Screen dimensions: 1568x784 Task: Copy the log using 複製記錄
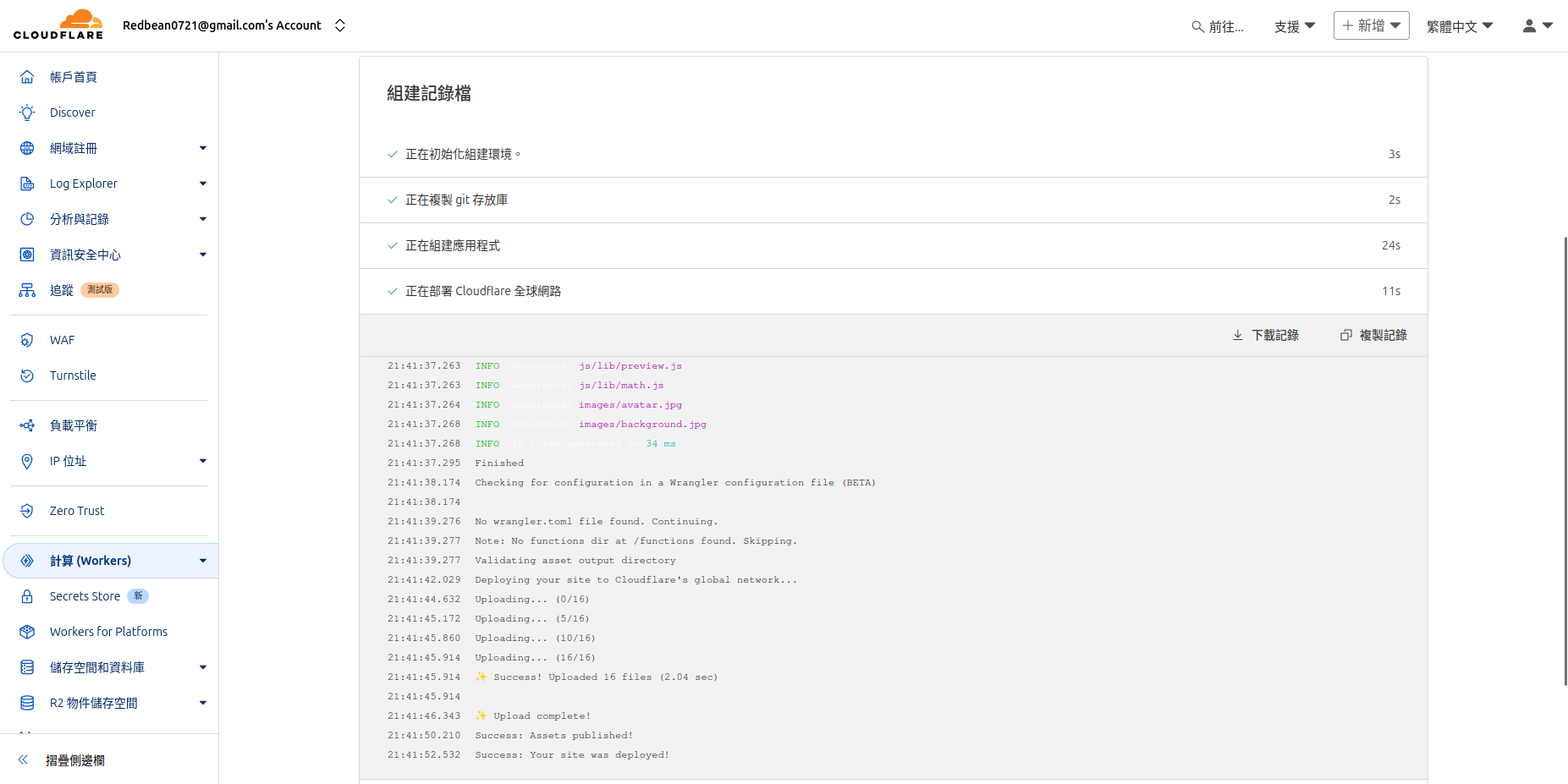[x=1373, y=335]
